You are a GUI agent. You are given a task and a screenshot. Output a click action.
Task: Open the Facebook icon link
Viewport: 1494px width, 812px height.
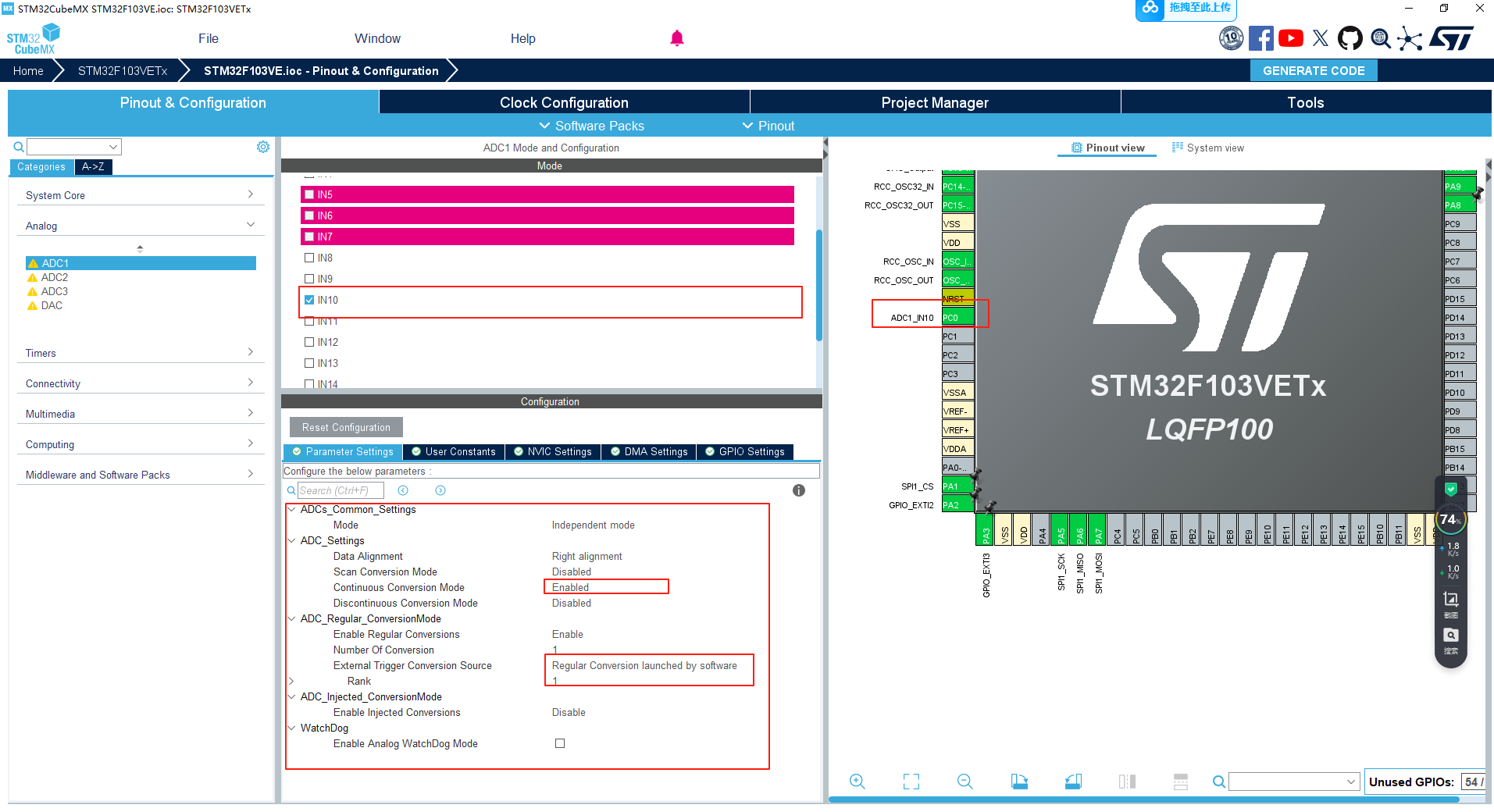pos(1260,38)
